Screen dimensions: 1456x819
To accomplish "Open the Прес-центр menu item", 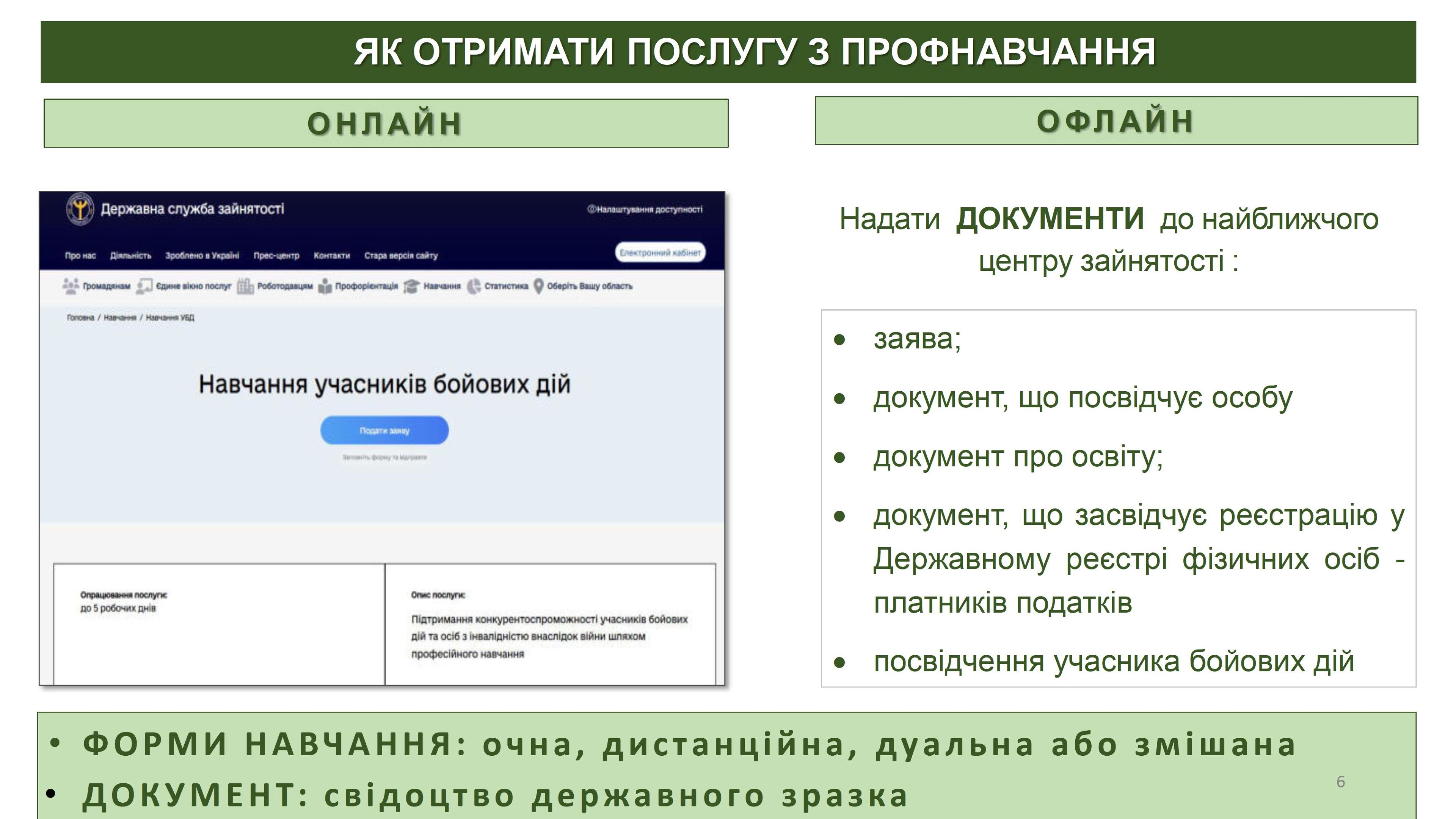I will point(276,256).
